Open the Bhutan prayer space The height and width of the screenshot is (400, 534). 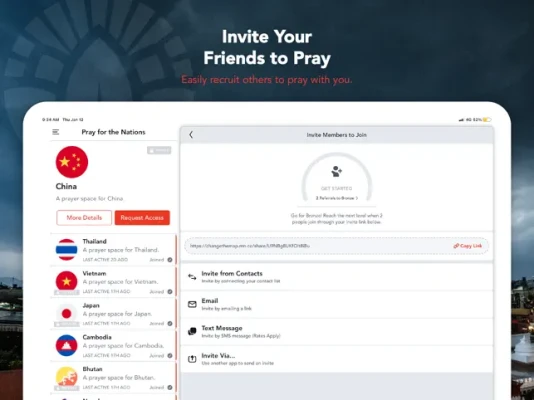[113, 378]
